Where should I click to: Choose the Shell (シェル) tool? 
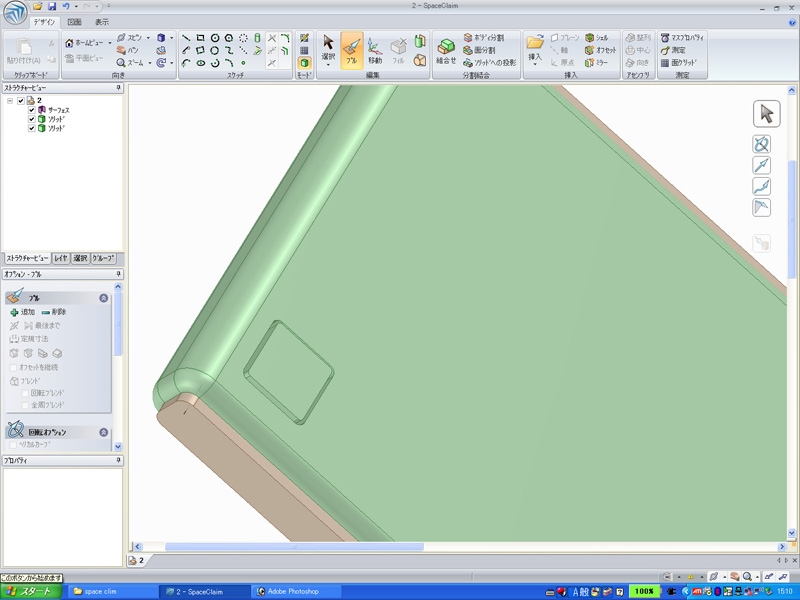click(x=596, y=37)
